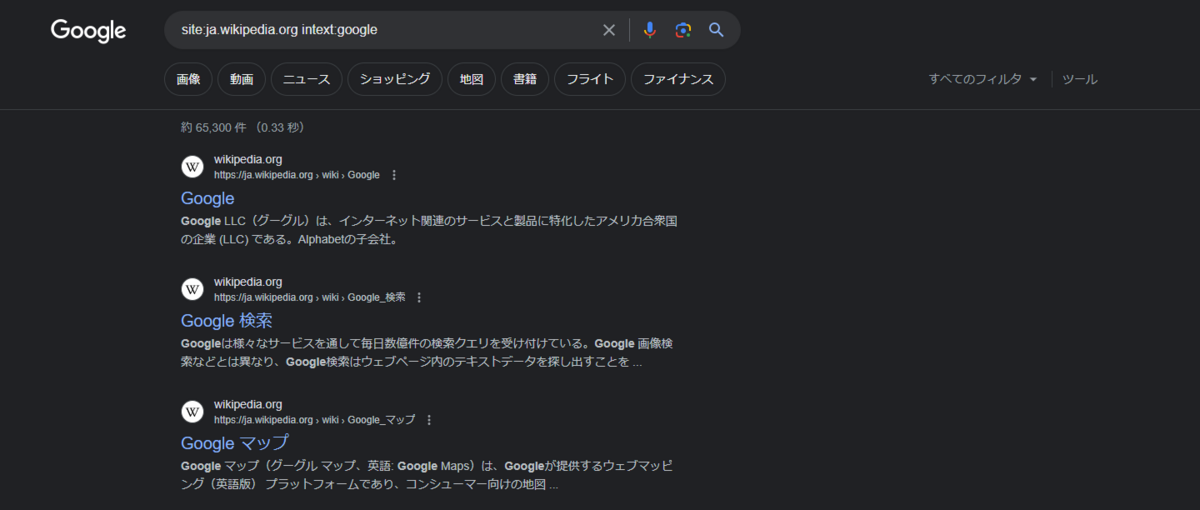Clear the search query with the X icon
The image size is (1200, 510).
(609, 30)
